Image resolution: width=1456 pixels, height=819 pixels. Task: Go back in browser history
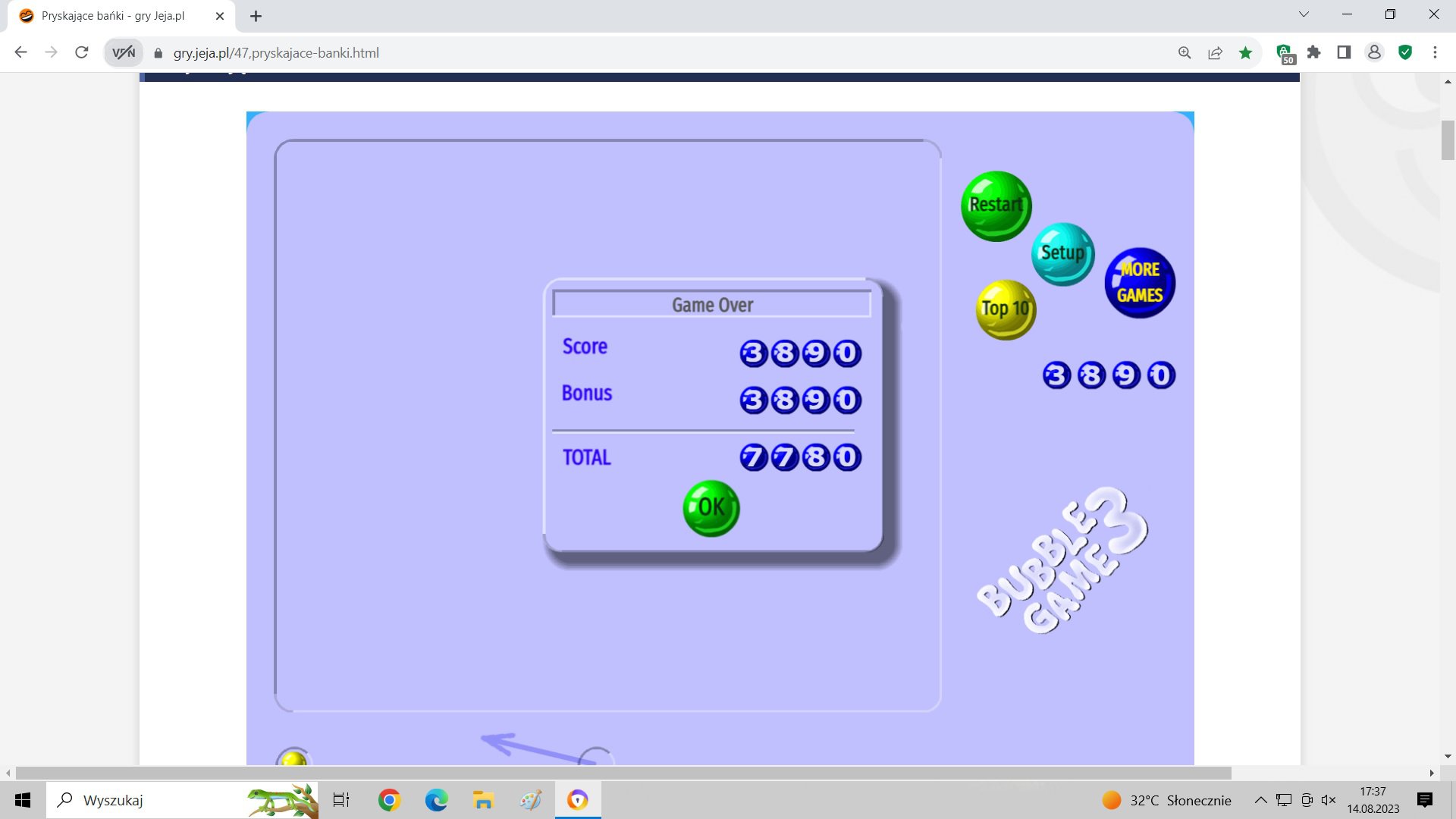pos(21,52)
